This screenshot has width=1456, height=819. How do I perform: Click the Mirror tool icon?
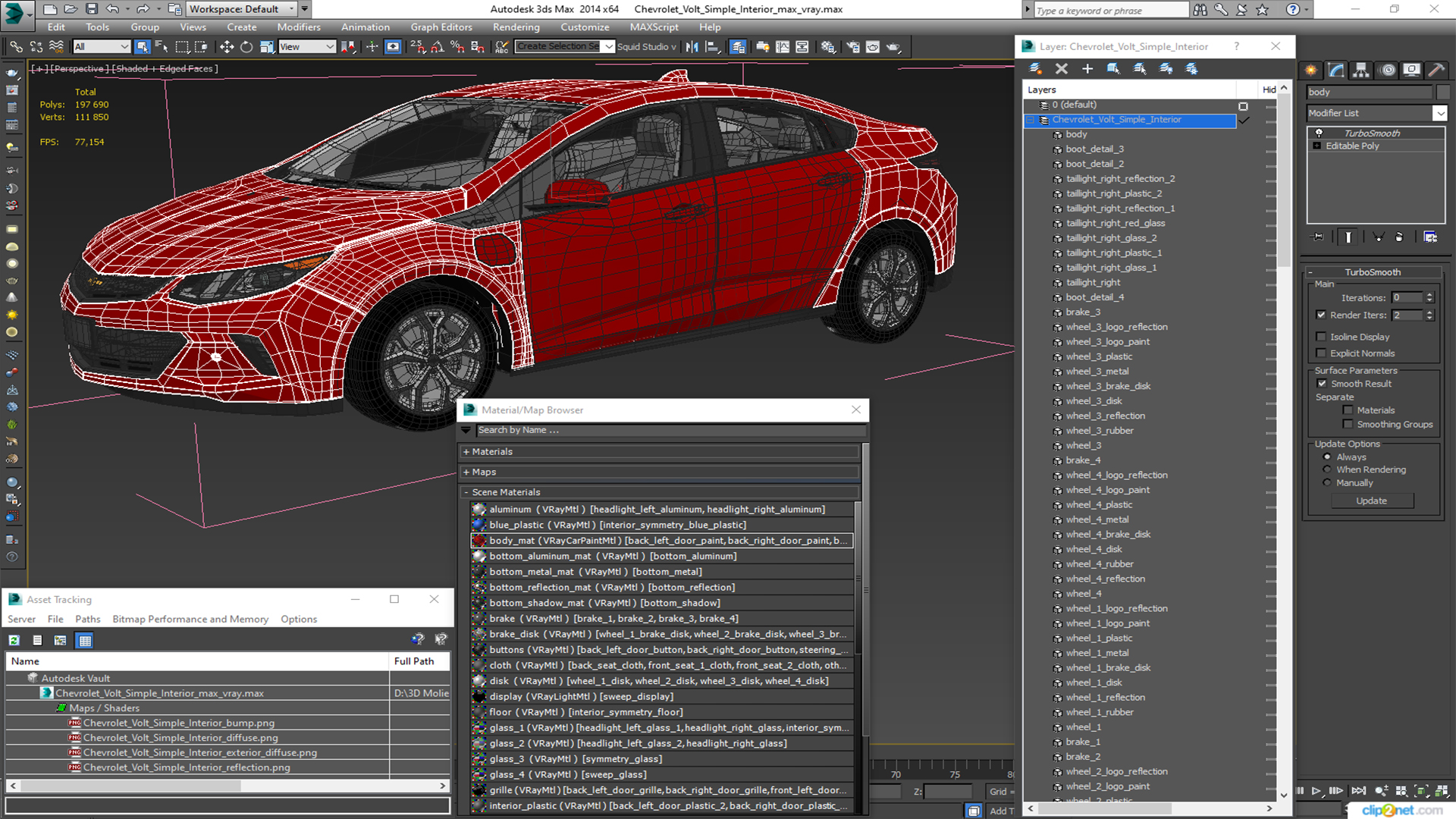click(692, 47)
